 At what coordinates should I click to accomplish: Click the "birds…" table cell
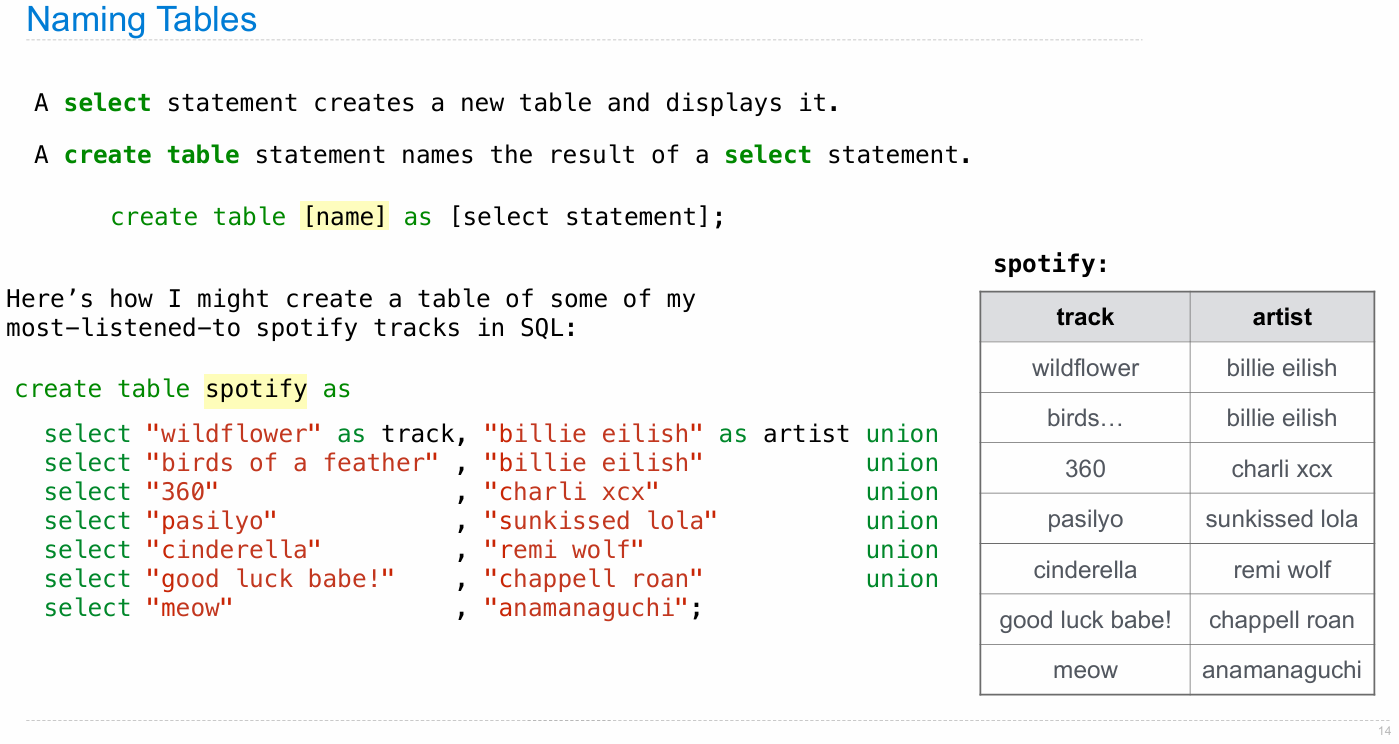pyautogui.click(x=1085, y=418)
